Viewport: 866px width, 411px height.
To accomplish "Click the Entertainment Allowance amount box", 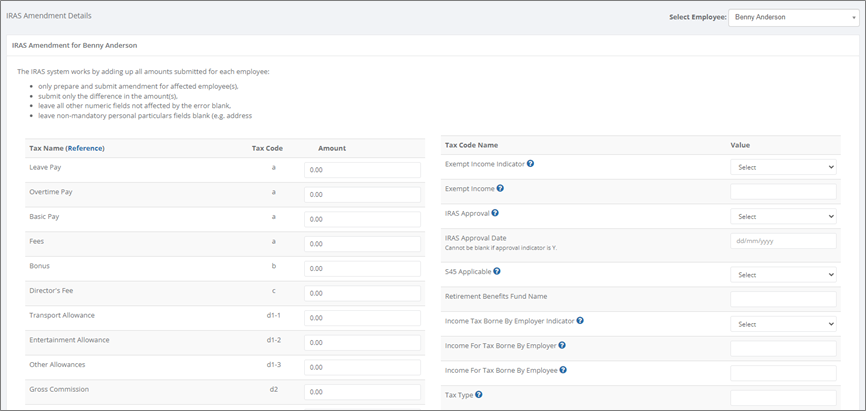I will 362,342.
